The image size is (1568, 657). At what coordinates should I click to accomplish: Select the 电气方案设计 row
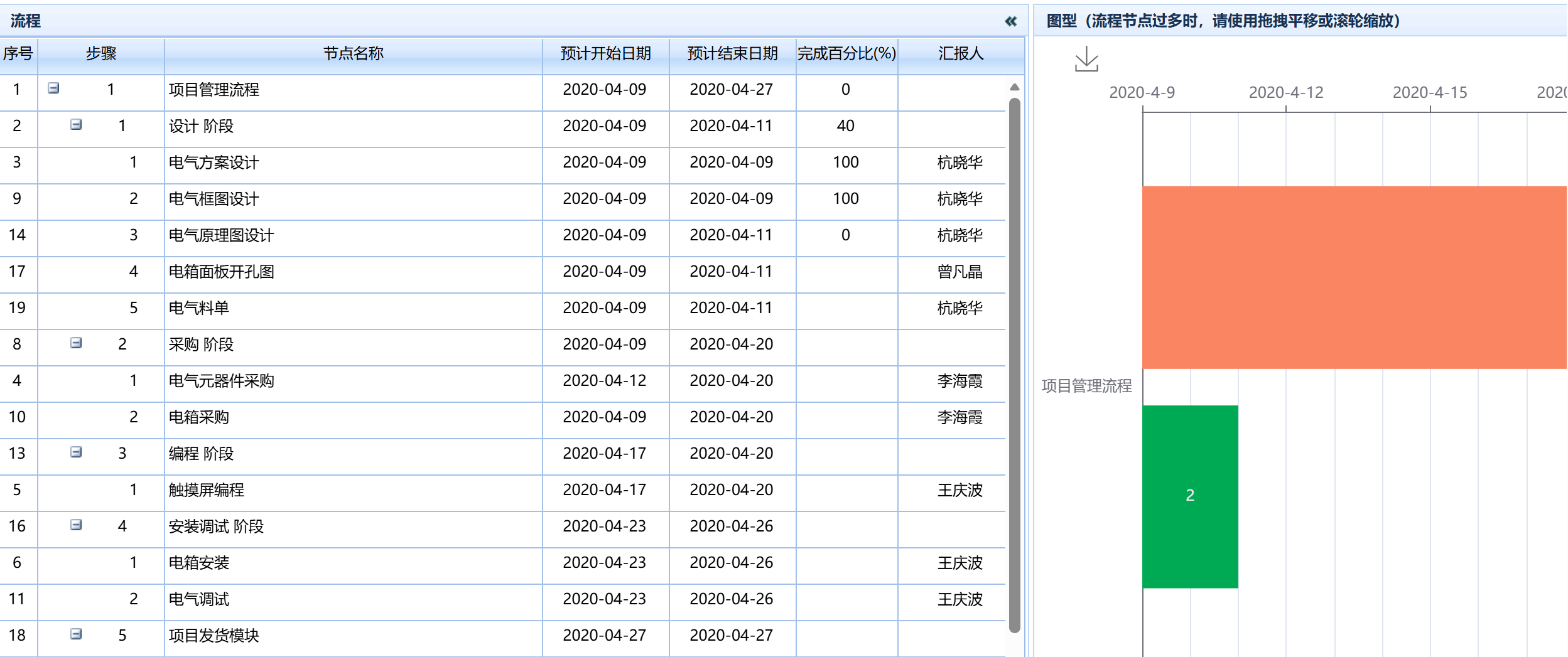[x=214, y=163]
